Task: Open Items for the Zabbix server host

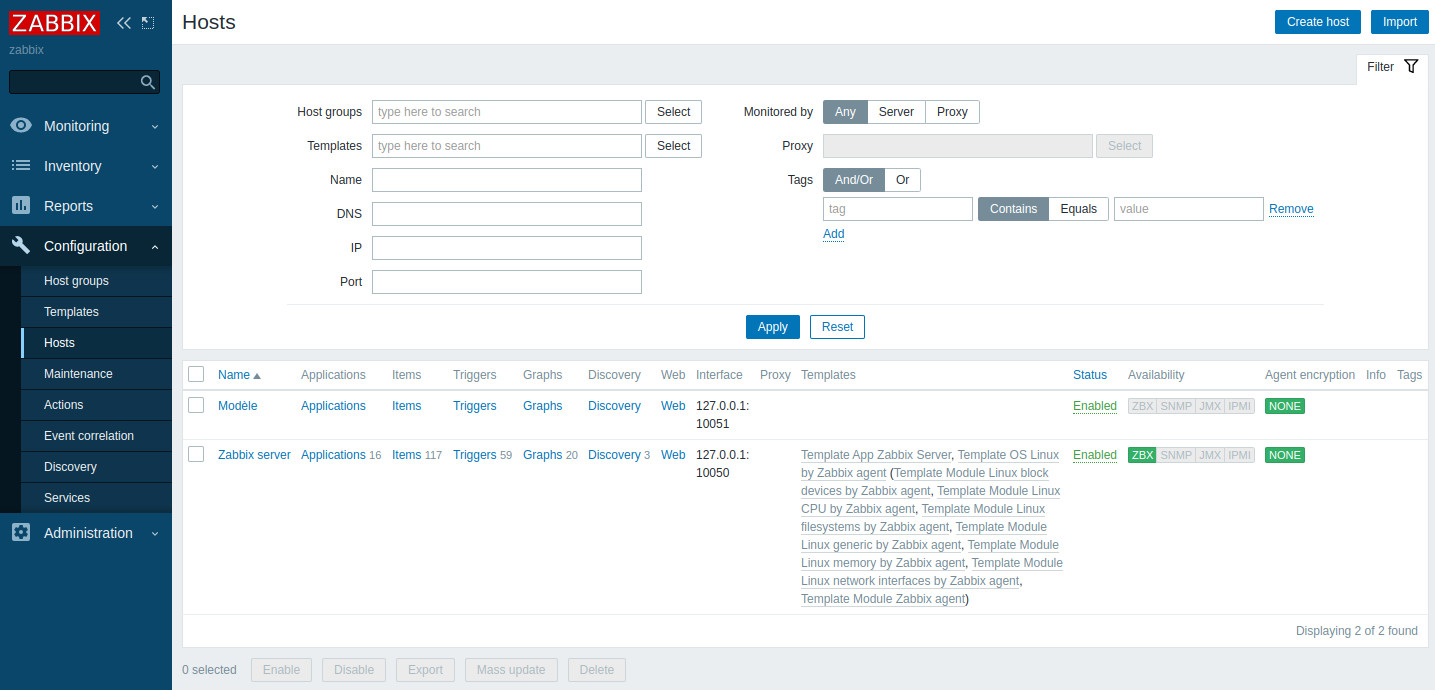Action: coord(406,454)
